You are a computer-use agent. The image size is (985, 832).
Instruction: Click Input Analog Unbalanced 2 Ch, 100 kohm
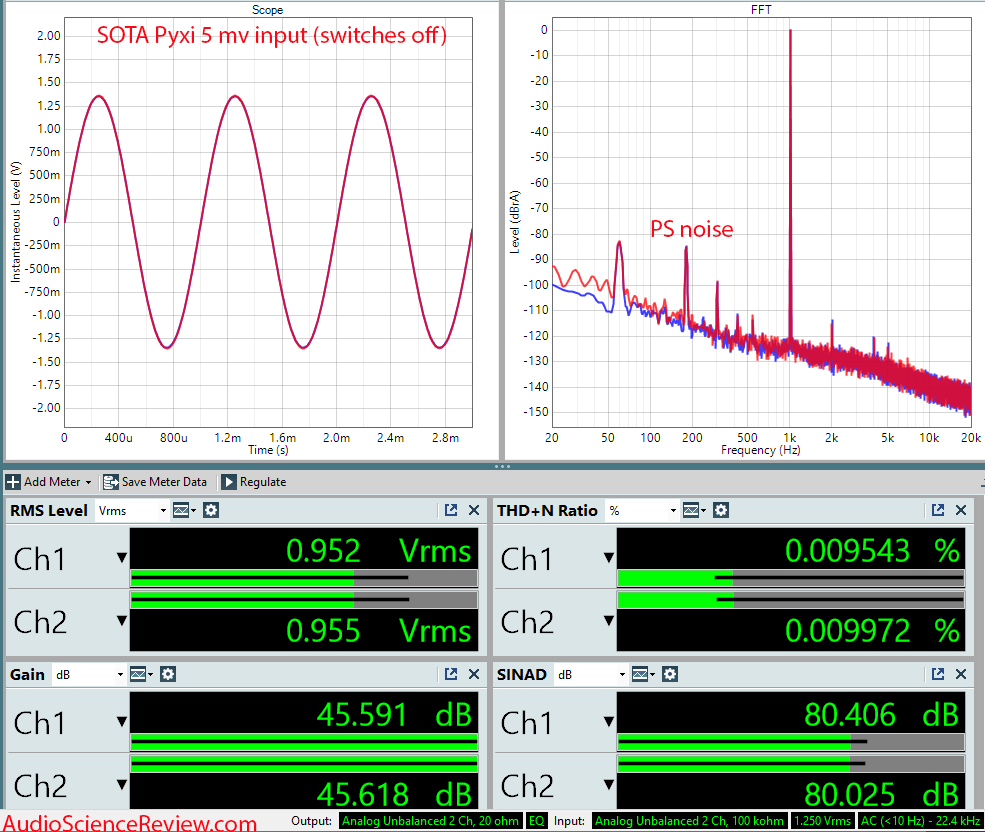[689, 821]
